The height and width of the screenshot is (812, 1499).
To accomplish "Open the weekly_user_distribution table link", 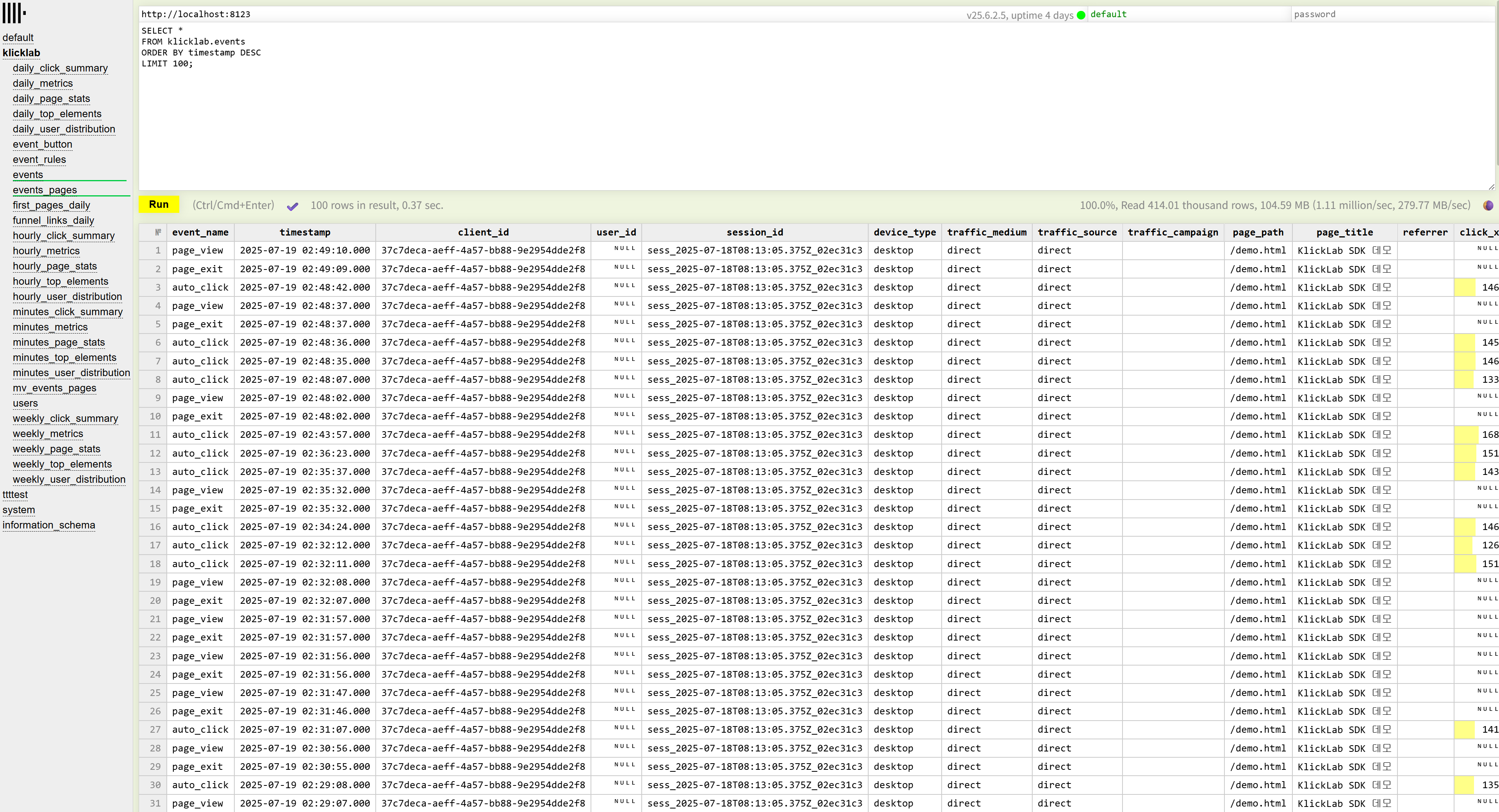I will tap(69, 479).
